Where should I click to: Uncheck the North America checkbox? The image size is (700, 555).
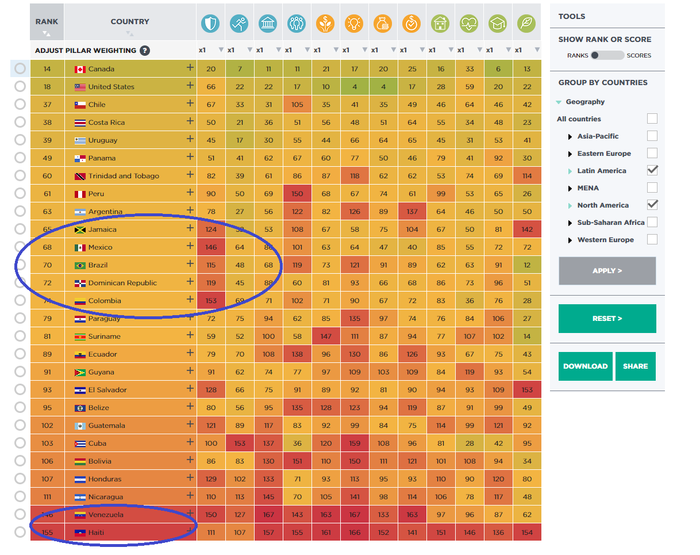click(652, 205)
